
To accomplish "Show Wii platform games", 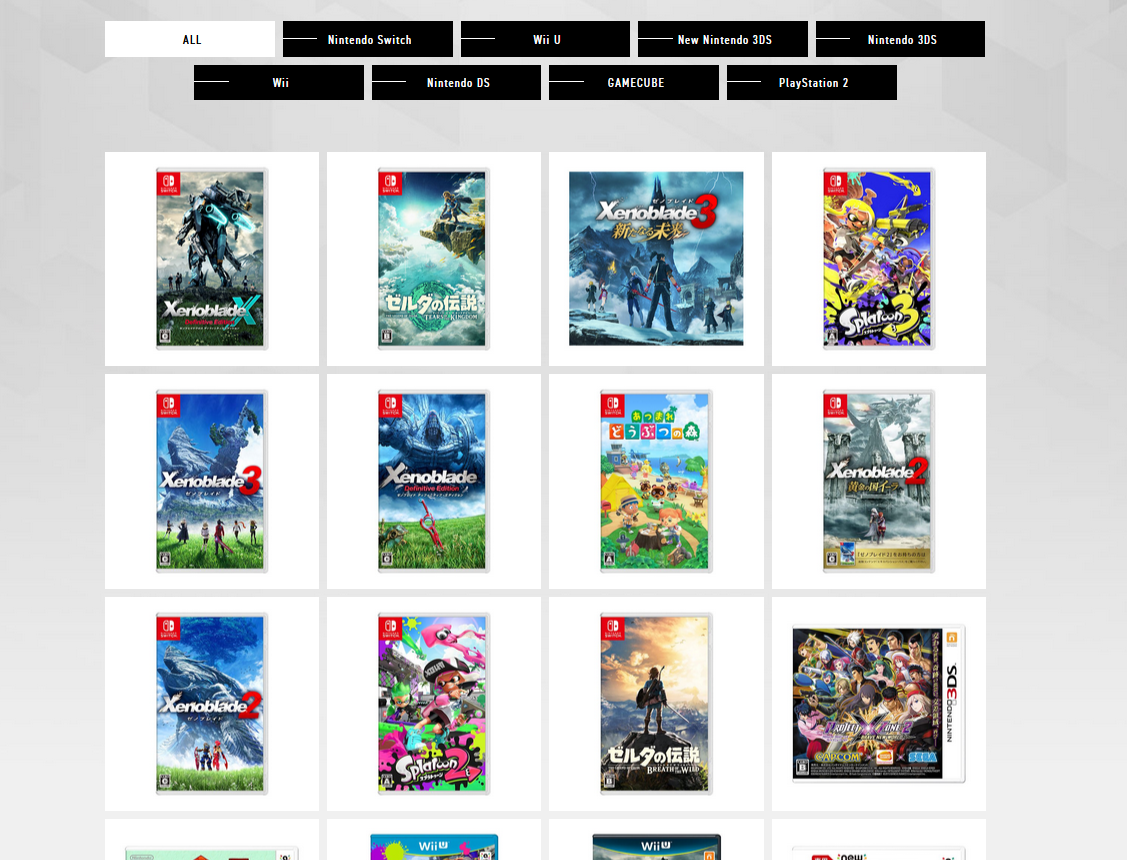I will click(279, 83).
